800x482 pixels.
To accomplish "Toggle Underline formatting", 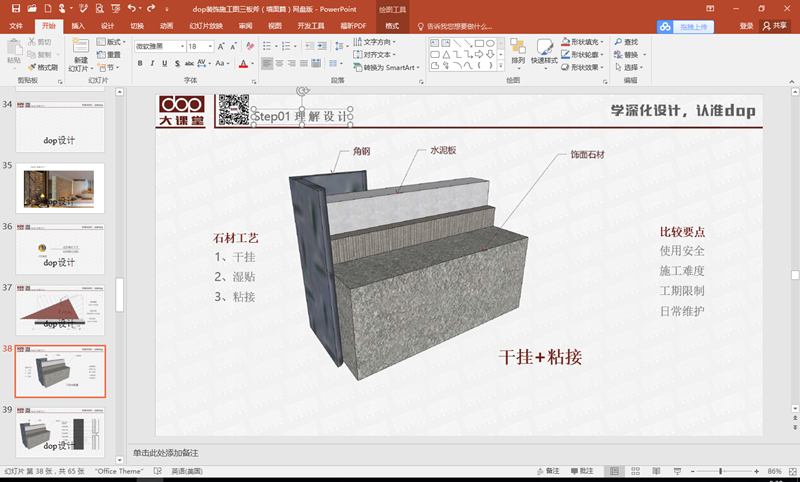I will click(x=164, y=63).
